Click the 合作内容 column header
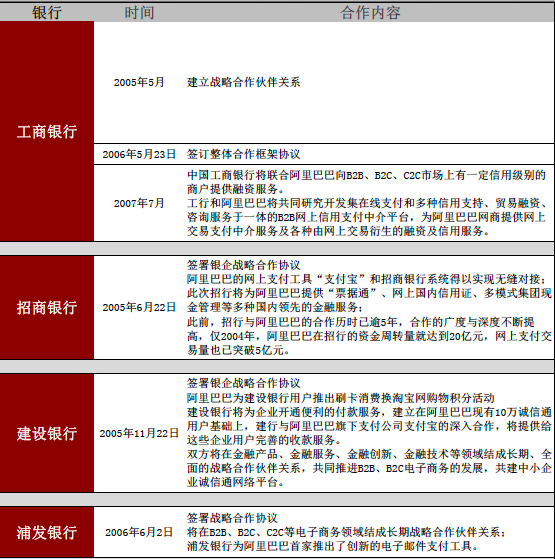Image resolution: width=555 pixels, height=559 pixels. 370,13
